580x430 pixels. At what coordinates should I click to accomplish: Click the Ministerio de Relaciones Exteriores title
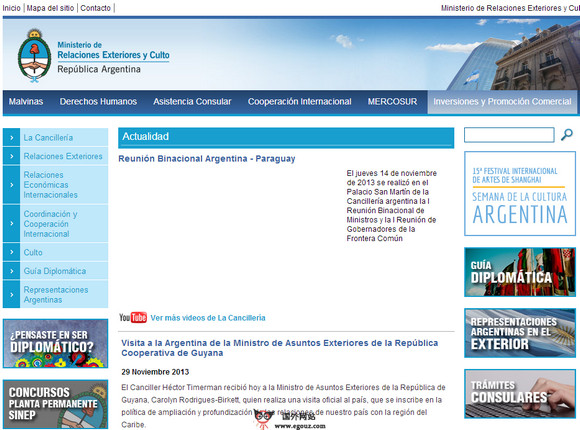[113, 51]
